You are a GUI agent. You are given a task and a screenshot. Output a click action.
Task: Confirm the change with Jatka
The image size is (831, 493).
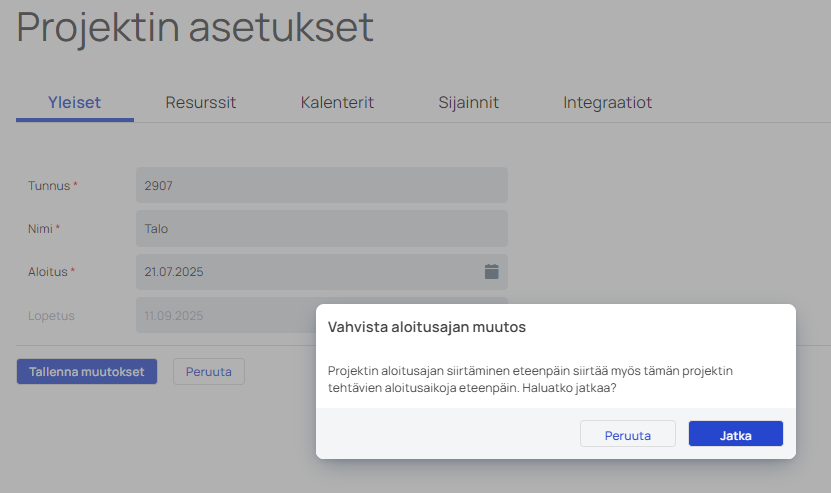point(735,434)
